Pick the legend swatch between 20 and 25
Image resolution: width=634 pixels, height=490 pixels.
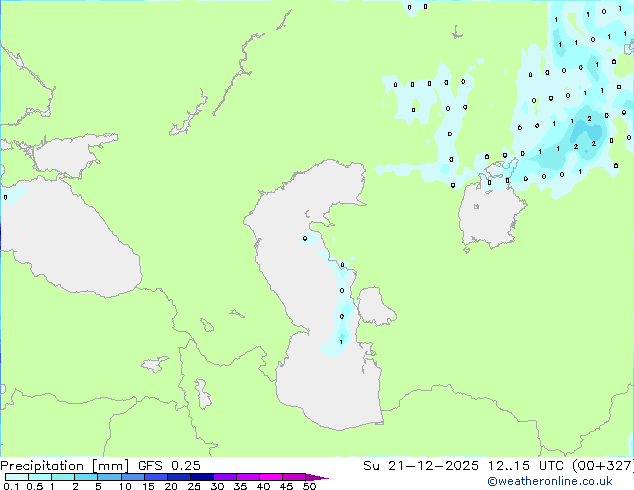coord(178,477)
